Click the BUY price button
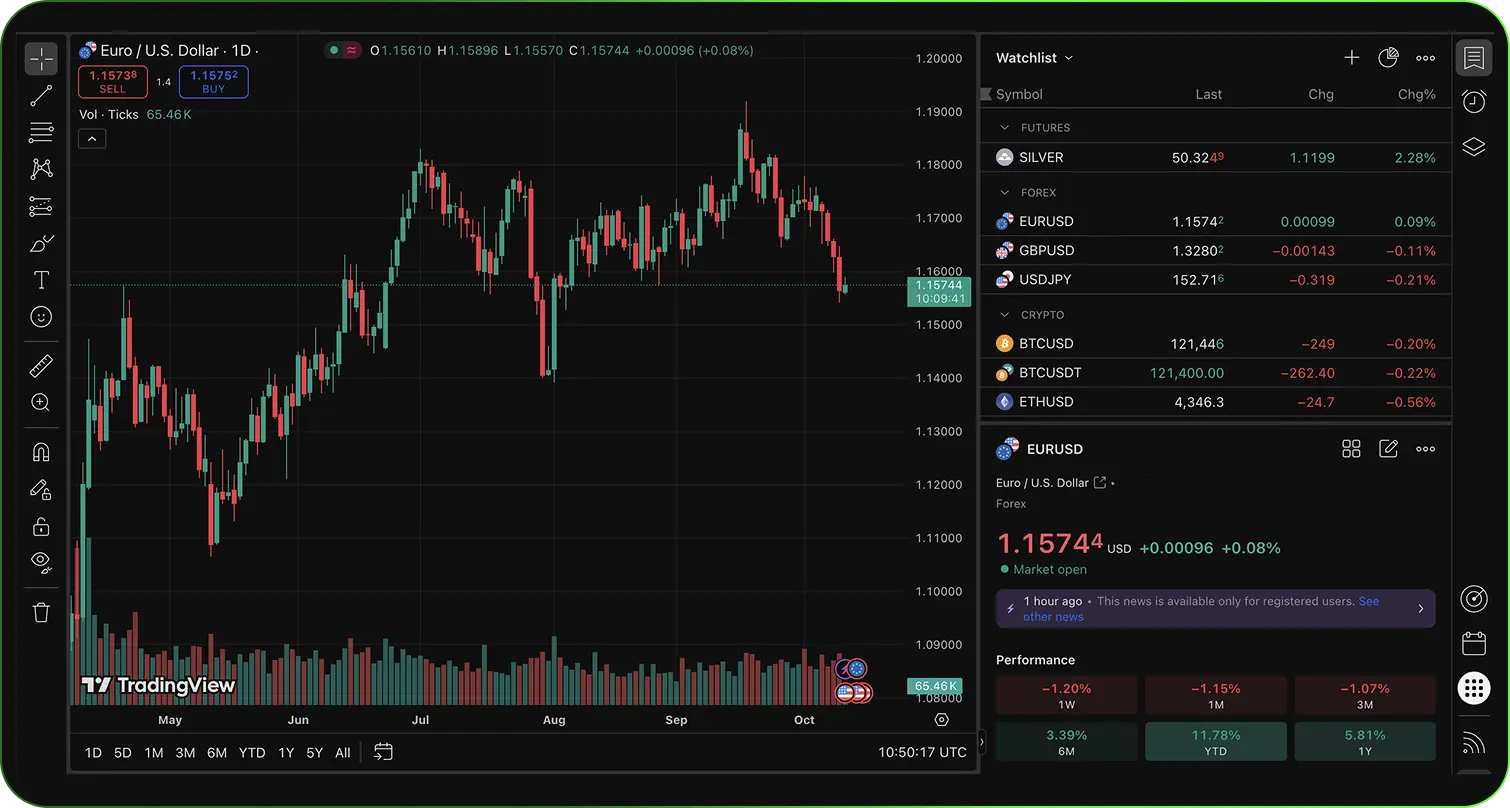 tap(213, 82)
